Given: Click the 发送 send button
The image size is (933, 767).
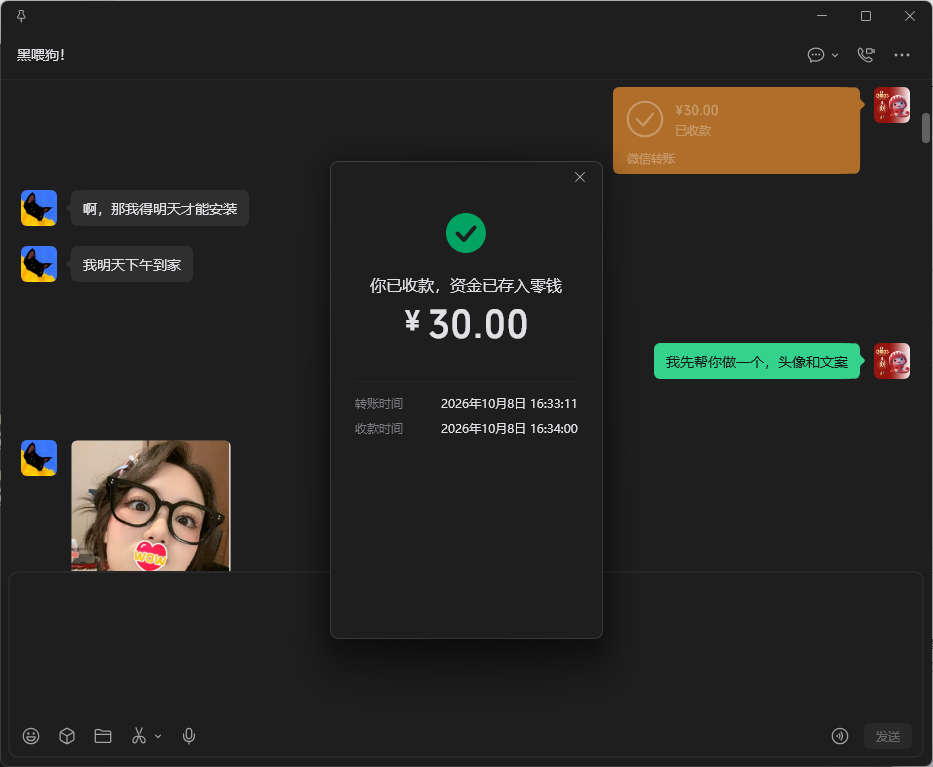Looking at the screenshot, I should 888,736.
